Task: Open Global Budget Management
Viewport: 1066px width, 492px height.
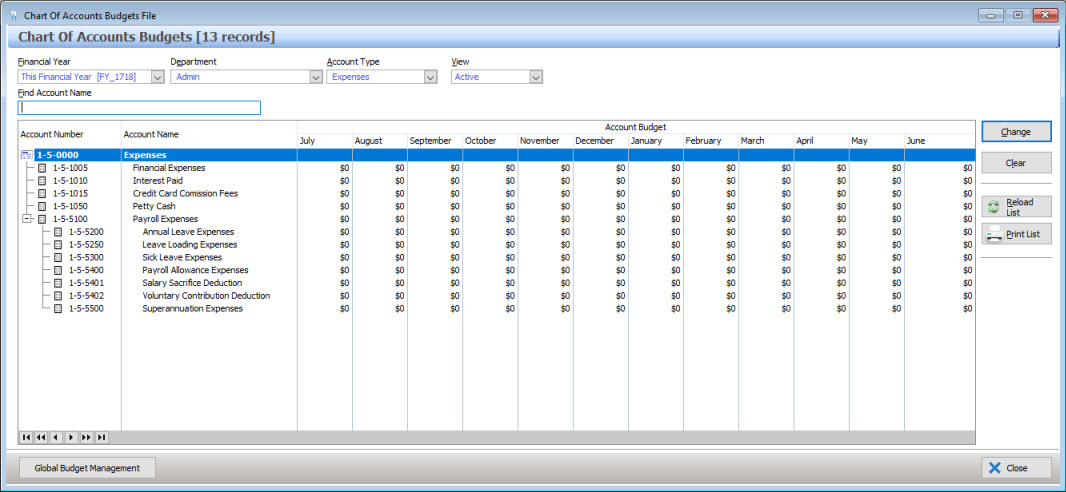Action: pos(87,468)
